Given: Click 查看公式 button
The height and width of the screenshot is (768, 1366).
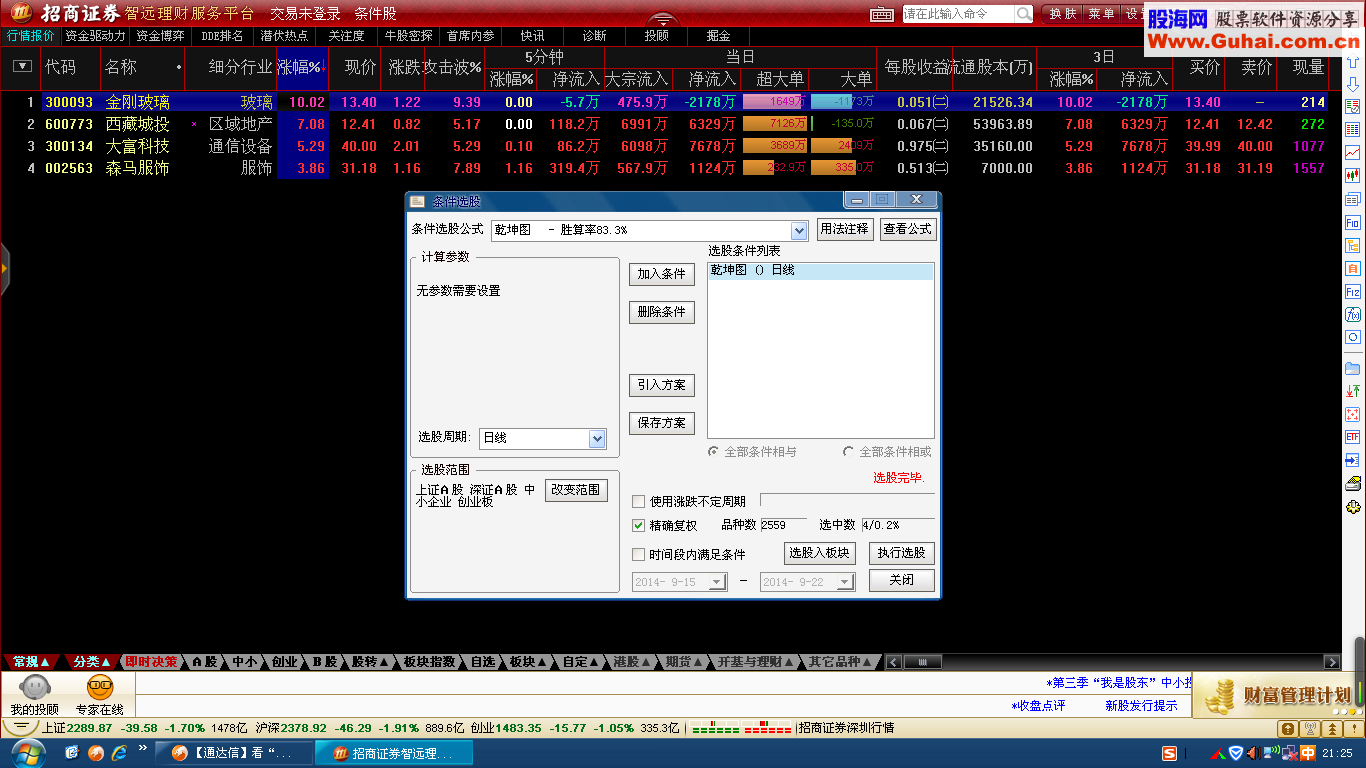Looking at the screenshot, I should click(x=908, y=229).
